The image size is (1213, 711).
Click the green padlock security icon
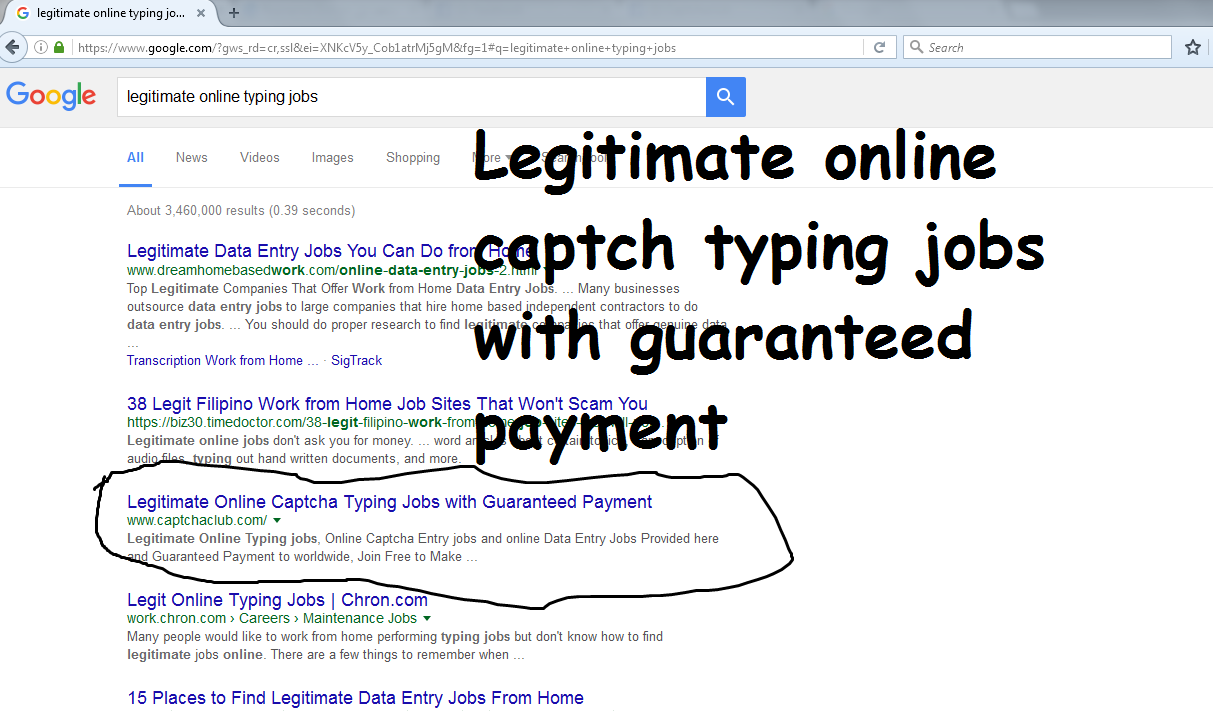(59, 47)
